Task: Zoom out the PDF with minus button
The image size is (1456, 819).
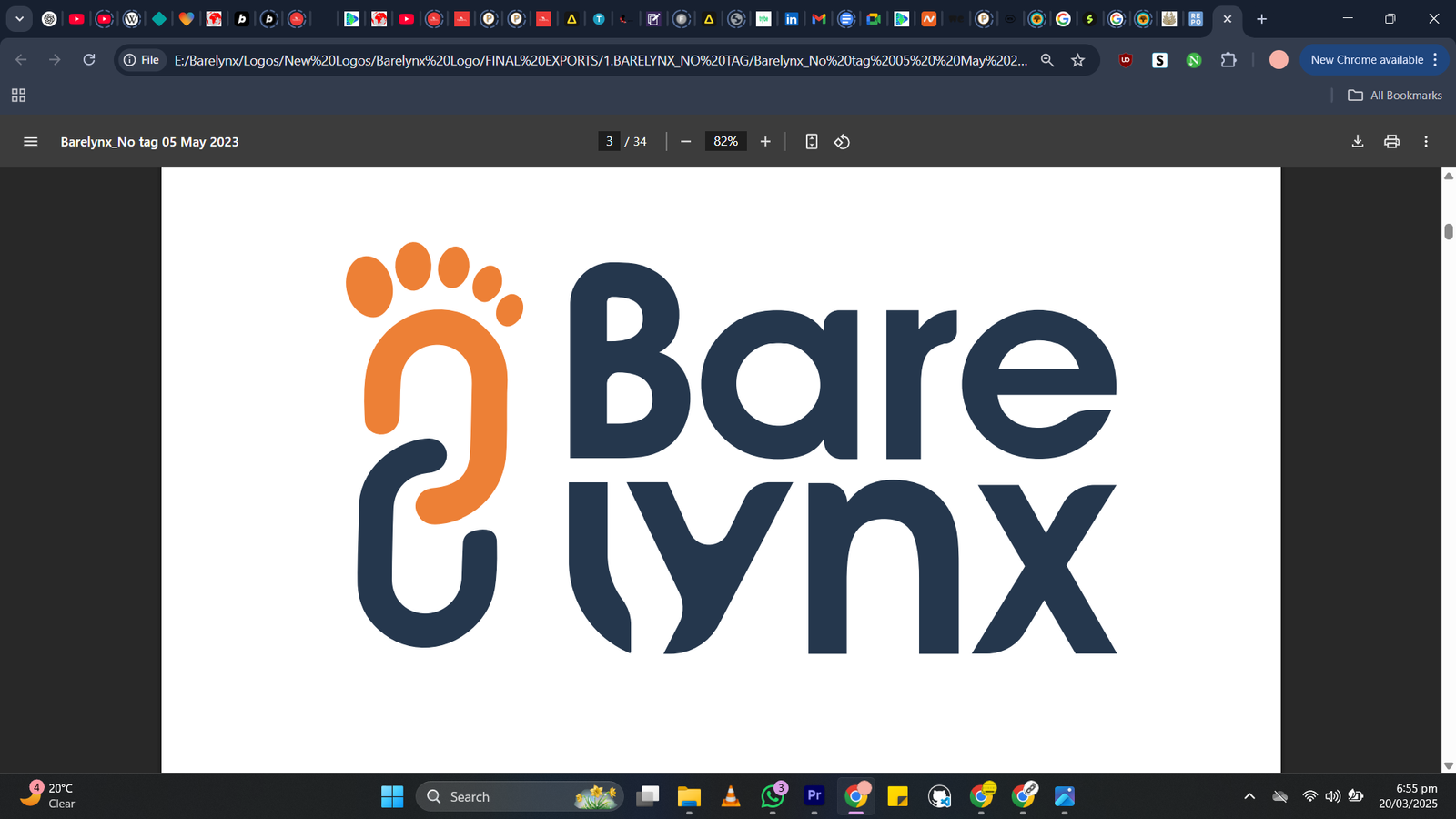Action: point(686,142)
